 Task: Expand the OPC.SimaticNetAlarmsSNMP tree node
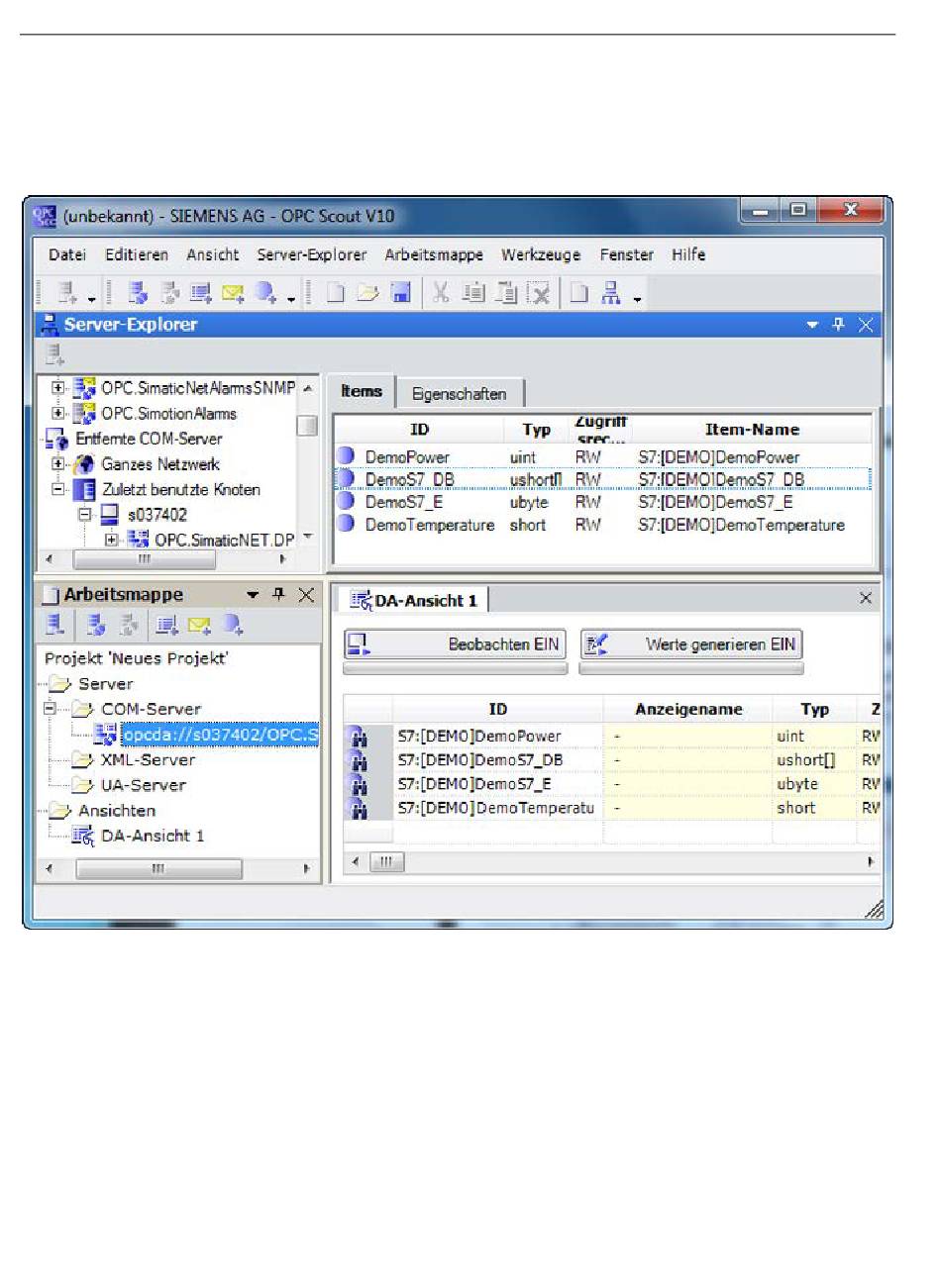(x=58, y=388)
